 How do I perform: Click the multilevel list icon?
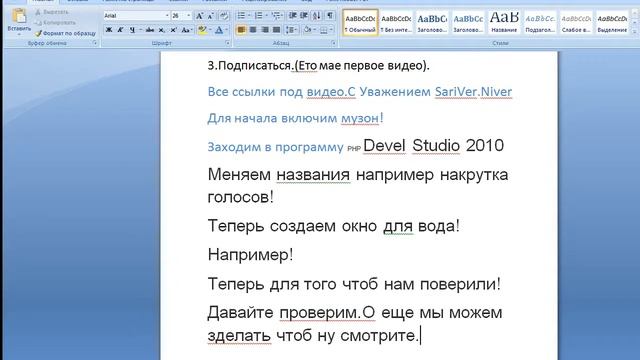pos(276,16)
